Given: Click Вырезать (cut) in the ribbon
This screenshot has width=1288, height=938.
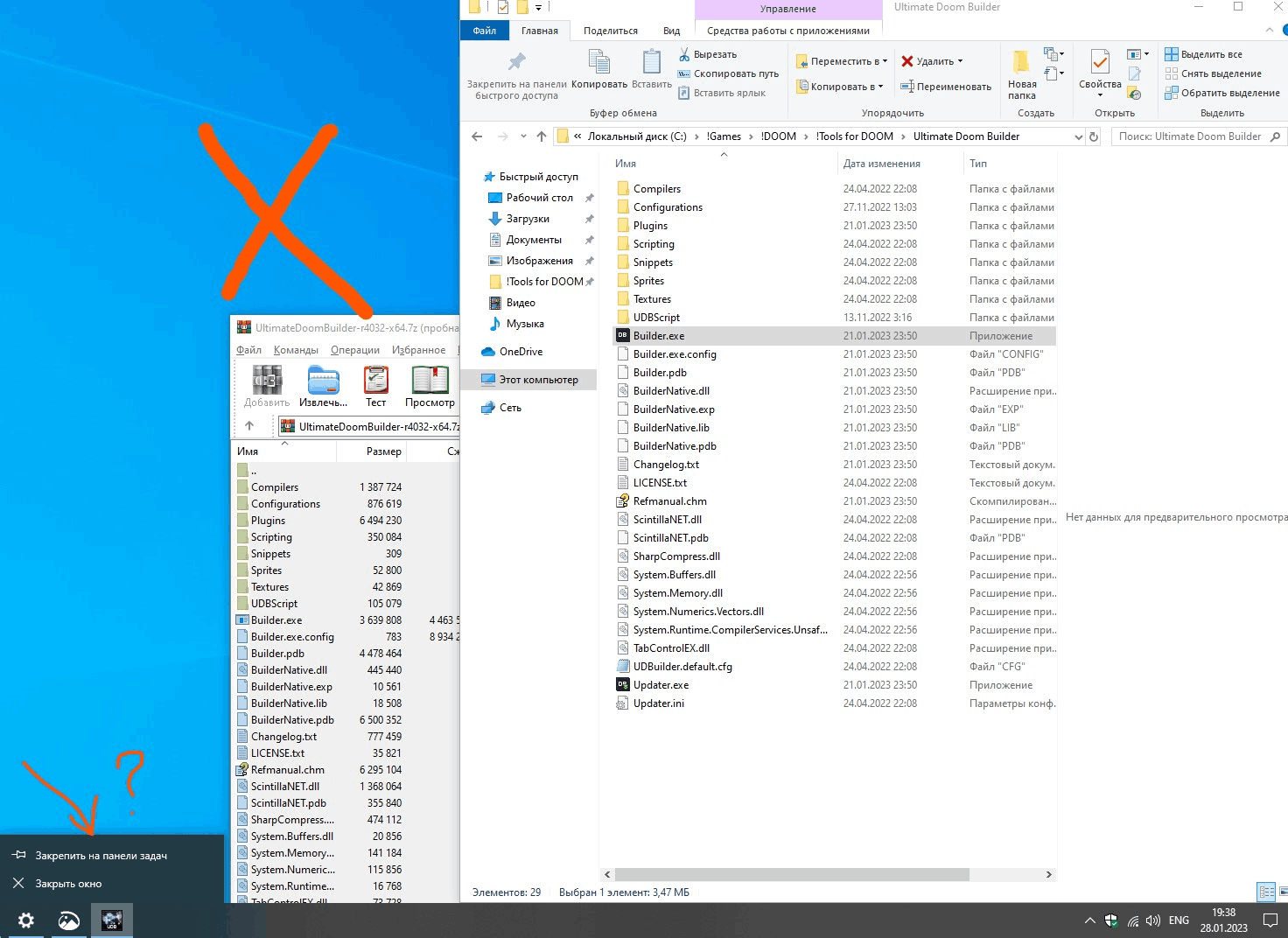Looking at the screenshot, I should [x=708, y=54].
